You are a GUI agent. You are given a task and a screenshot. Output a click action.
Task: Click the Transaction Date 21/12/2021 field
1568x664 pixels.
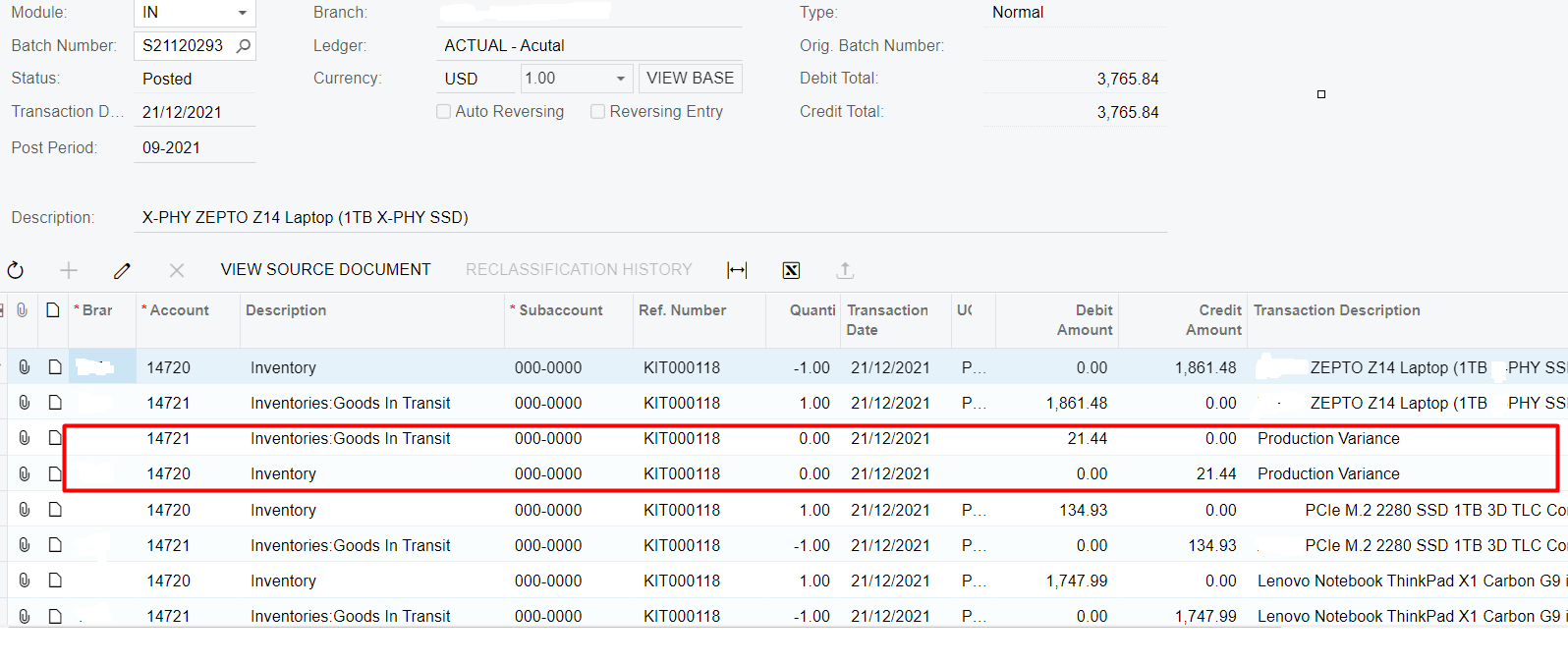195,112
